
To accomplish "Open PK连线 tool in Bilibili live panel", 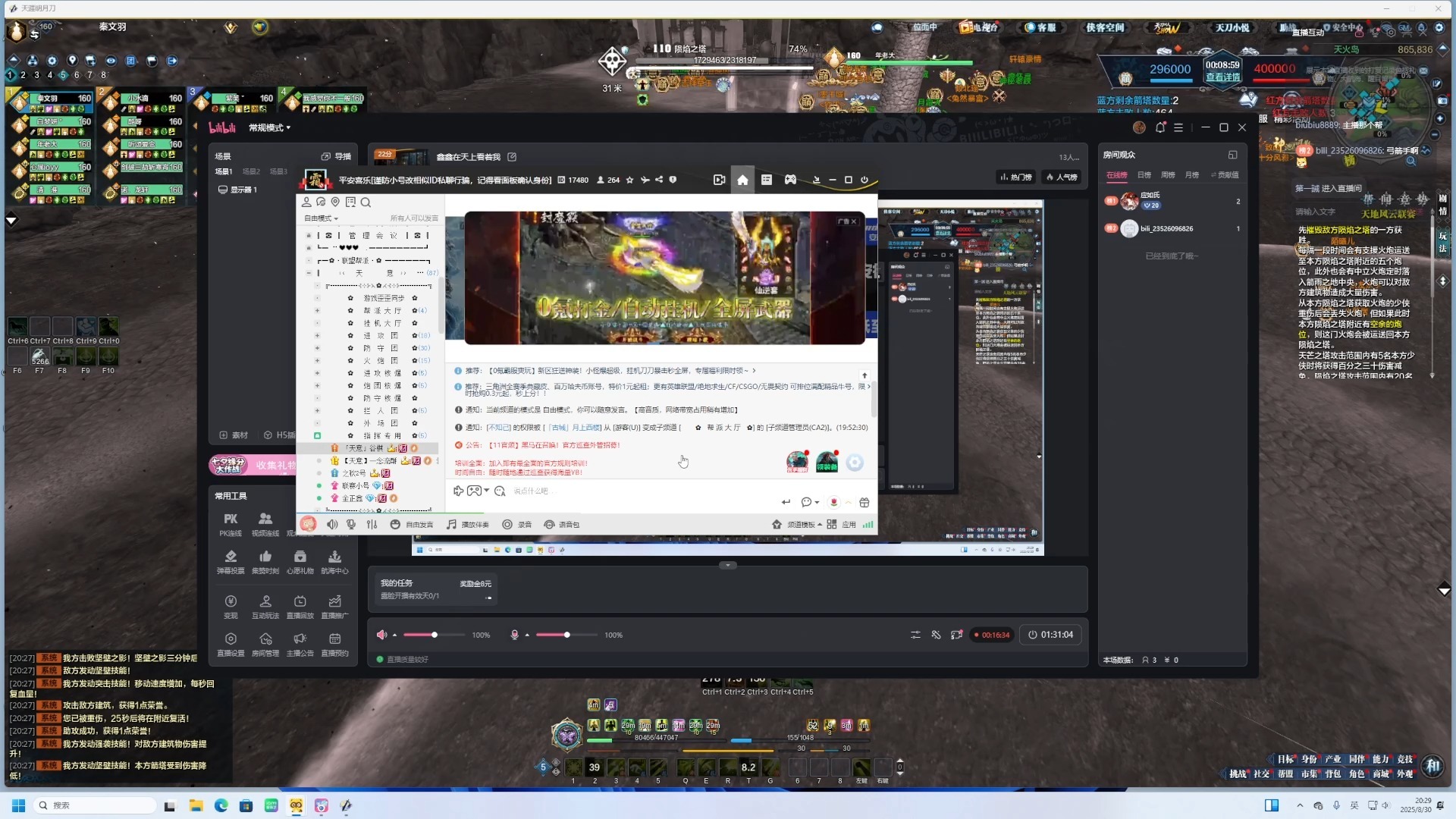I will 231,524.
